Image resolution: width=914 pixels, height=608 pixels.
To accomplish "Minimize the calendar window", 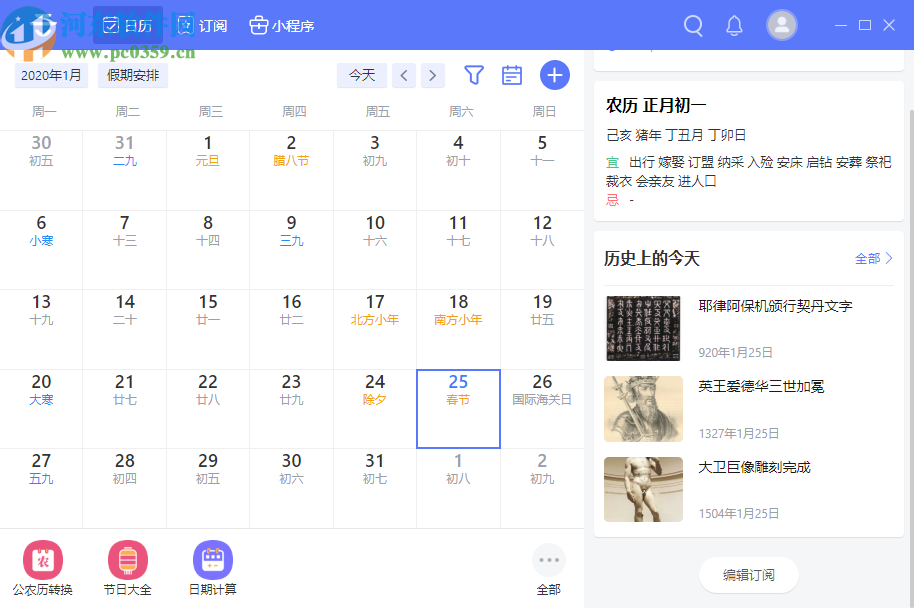I will click(841, 26).
